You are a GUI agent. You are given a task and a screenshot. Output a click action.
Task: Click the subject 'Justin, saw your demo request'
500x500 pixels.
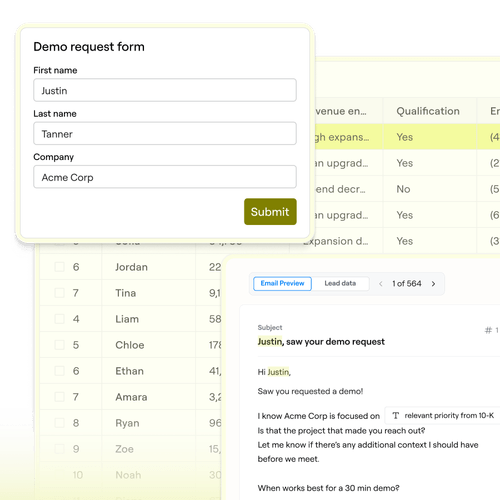pos(321,342)
